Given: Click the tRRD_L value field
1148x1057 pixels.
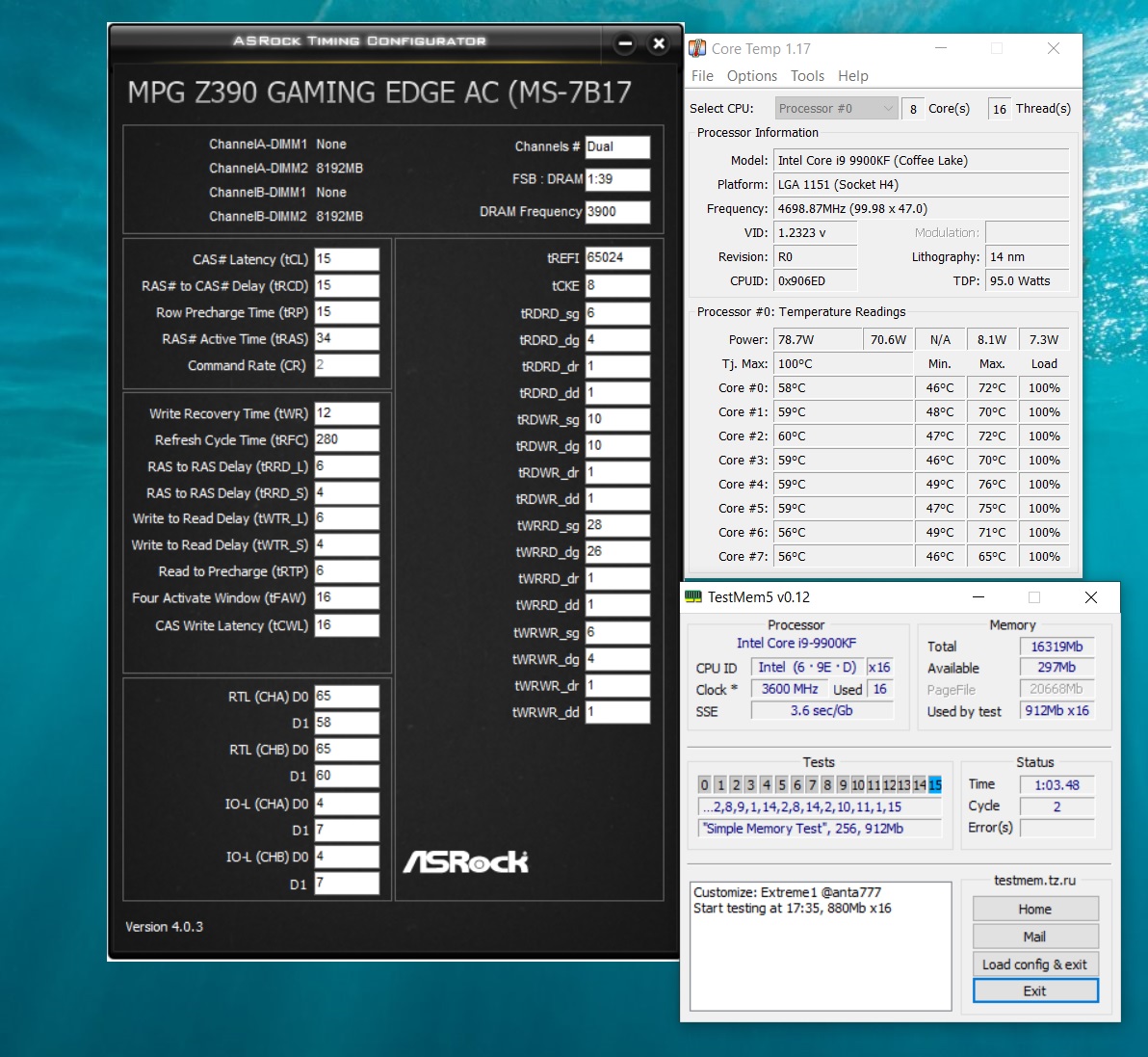Looking at the screenshot, I should pyautogui.click(x=347, y=466).
